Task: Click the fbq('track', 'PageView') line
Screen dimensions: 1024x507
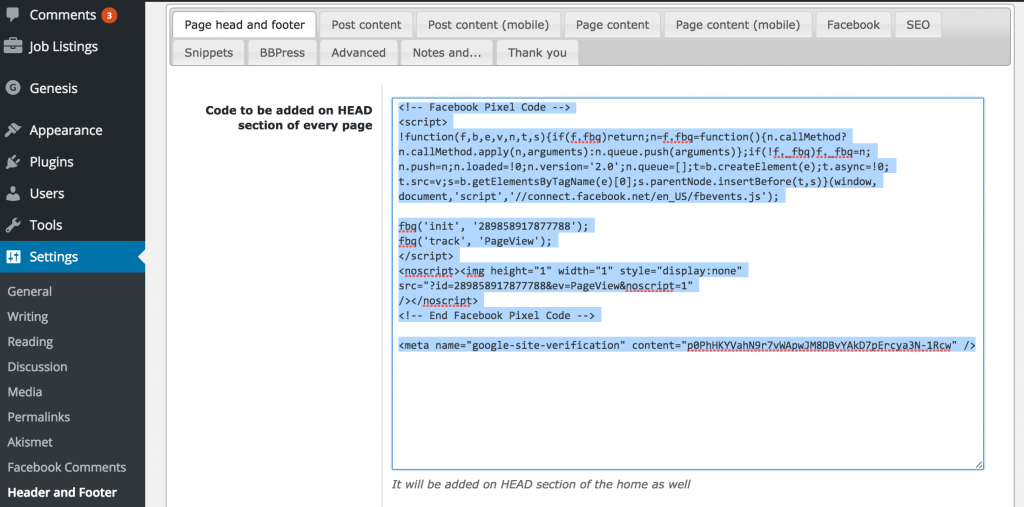Action: [x=475, y=241]
